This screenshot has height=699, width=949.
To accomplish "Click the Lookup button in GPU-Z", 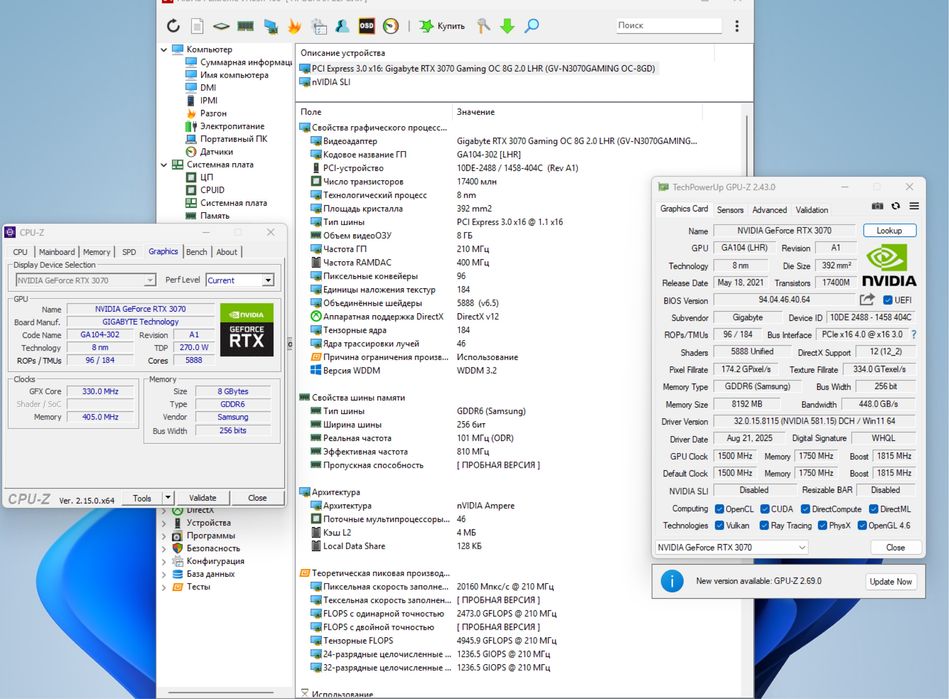I will point(889,231).
